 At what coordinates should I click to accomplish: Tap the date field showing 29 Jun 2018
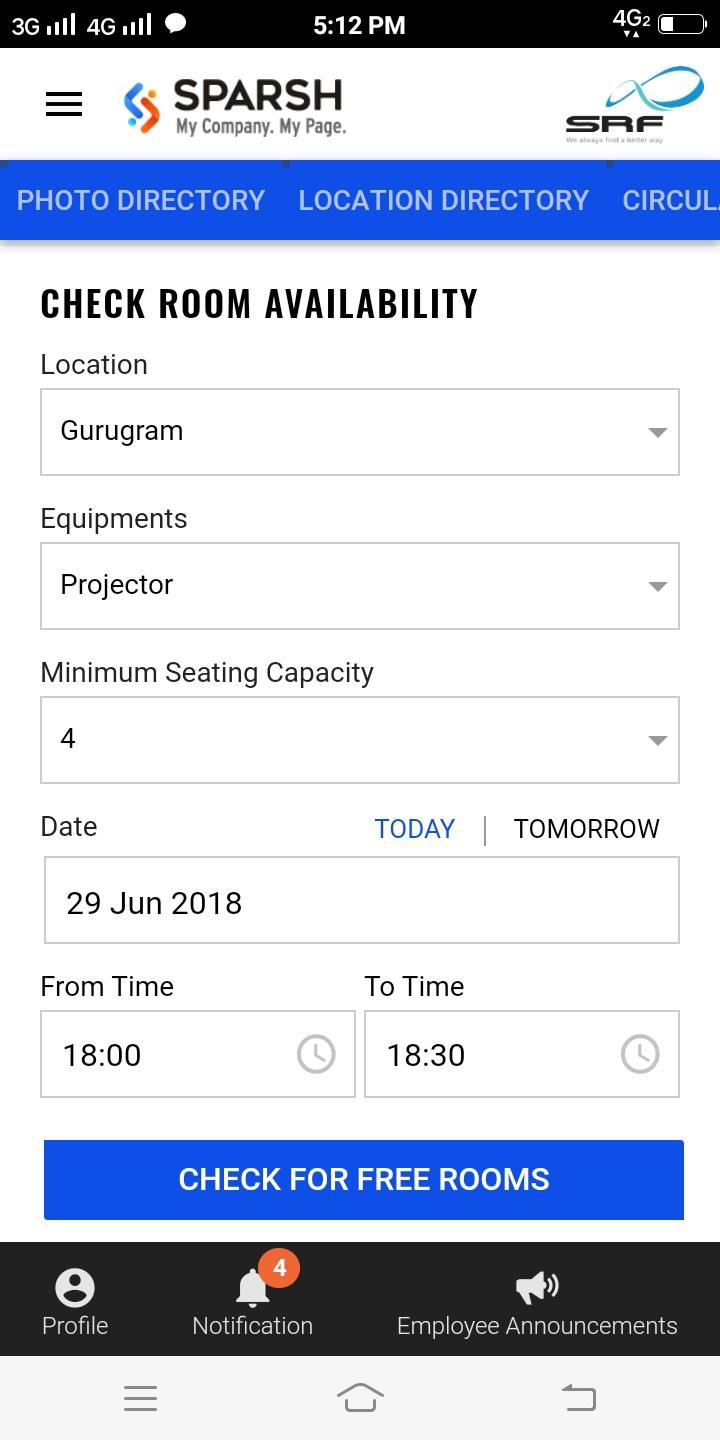pyautogui.click(x=362, y=901)
